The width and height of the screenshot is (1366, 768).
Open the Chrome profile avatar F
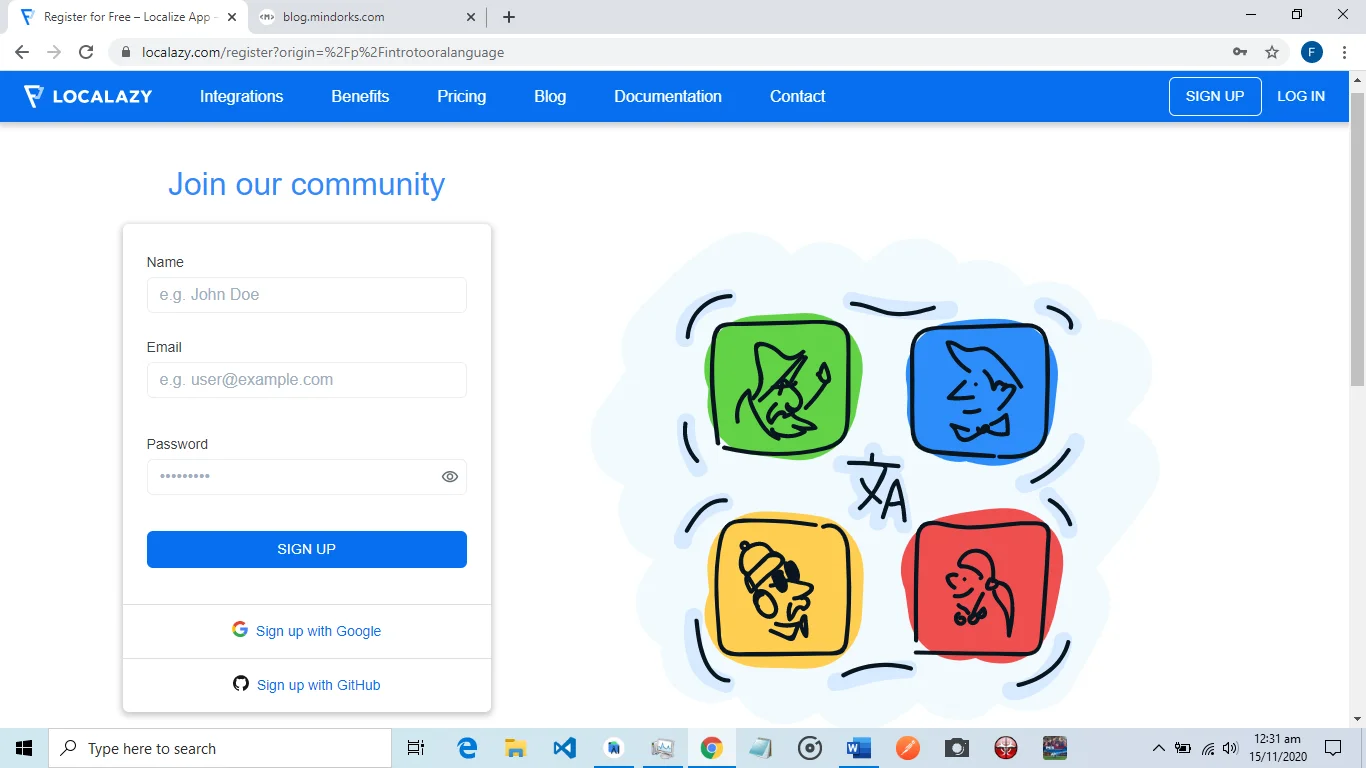[1312, 52]
